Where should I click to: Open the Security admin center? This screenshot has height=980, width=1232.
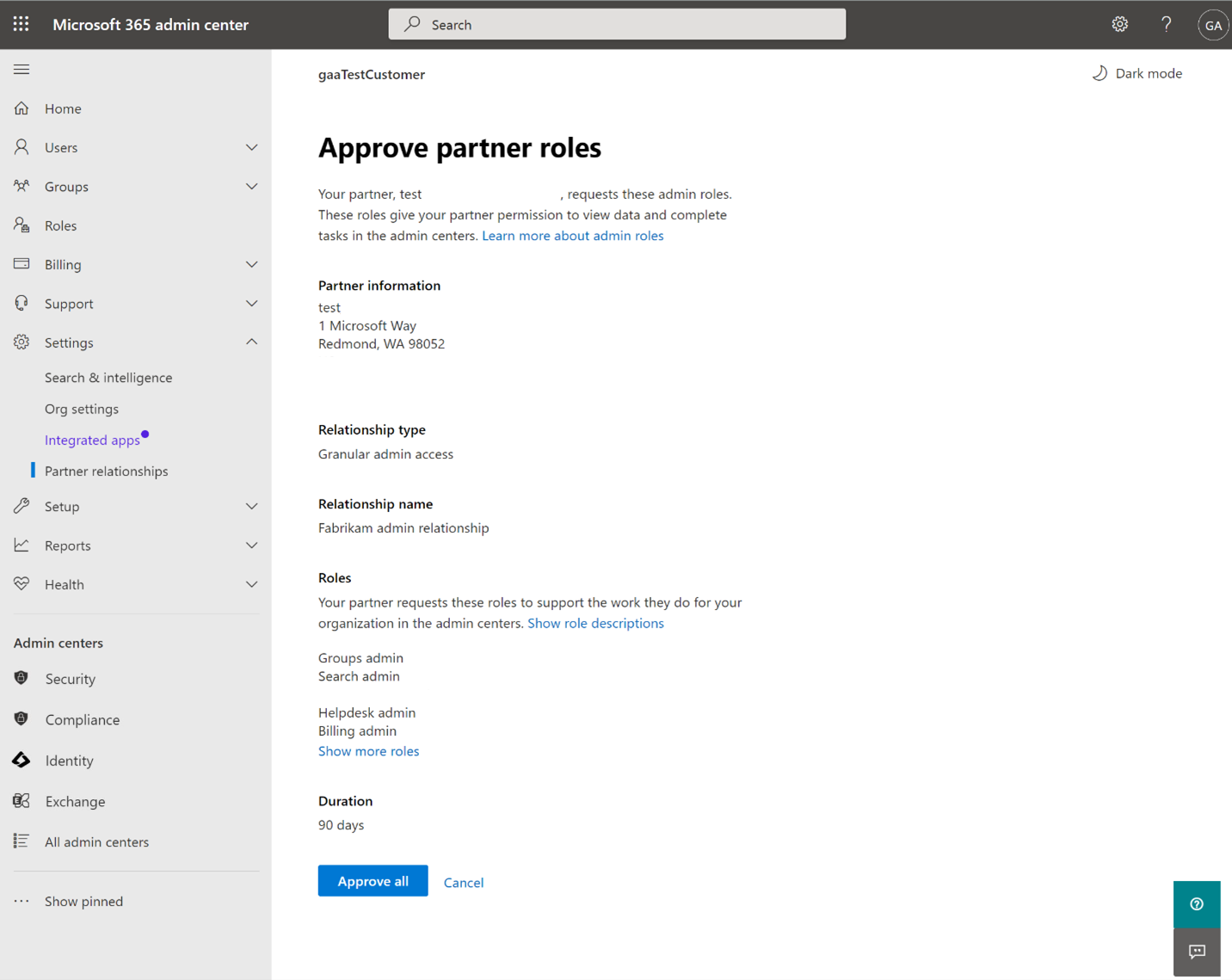point(70,679)
